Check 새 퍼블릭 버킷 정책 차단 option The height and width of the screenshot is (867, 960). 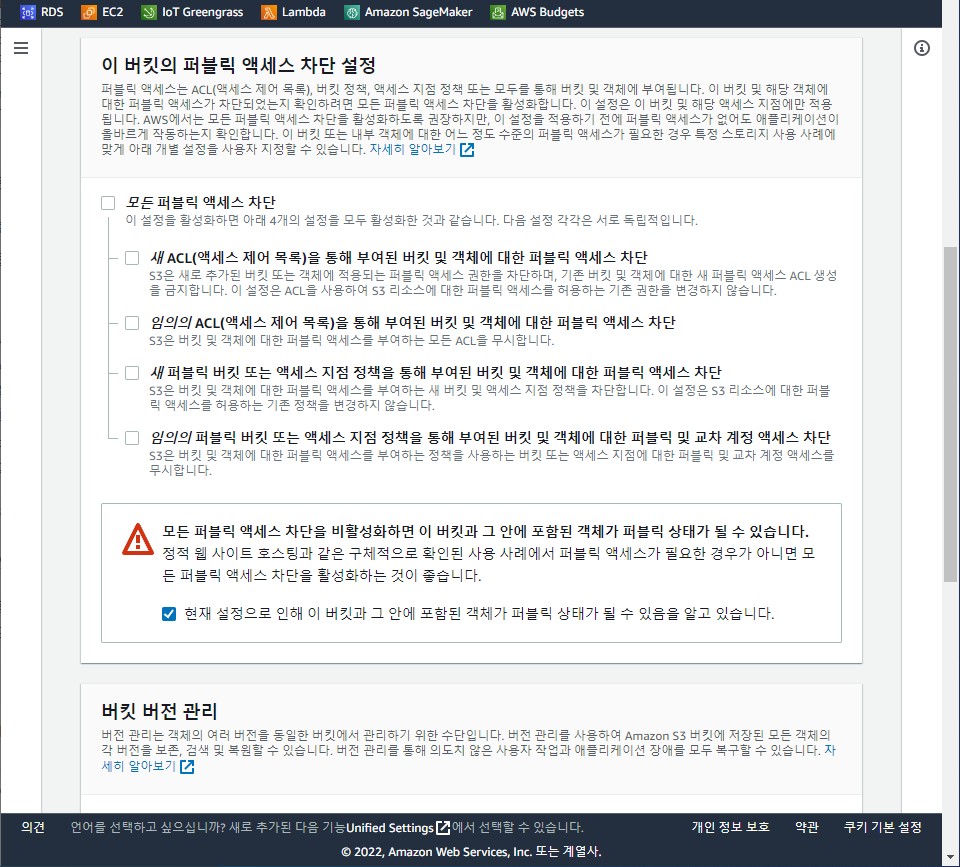pyautogui.click(x=132, y=373)
